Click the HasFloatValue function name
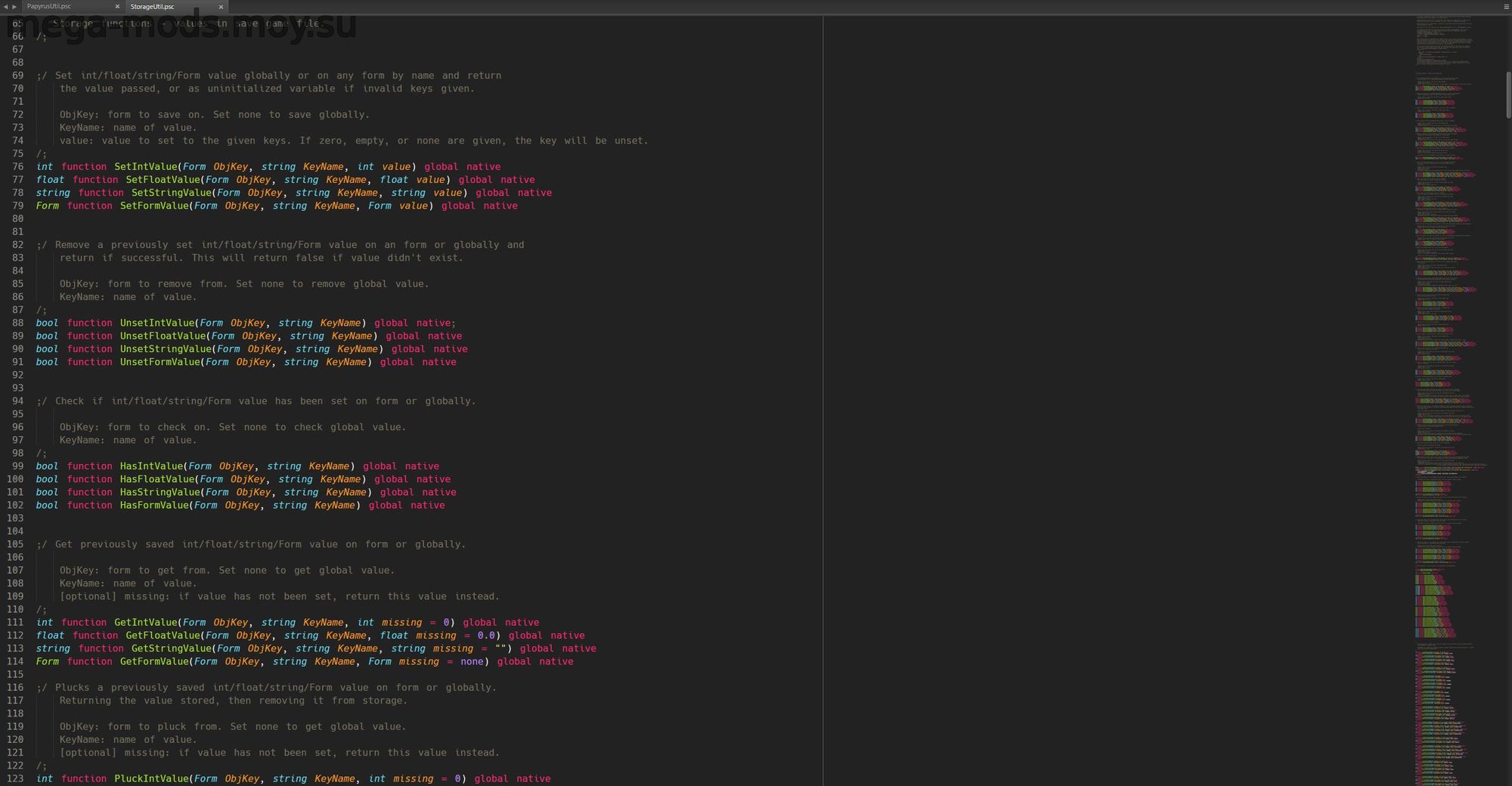Image resolution: width=1512 pixels, height=786 pixels. pos(156,479)
